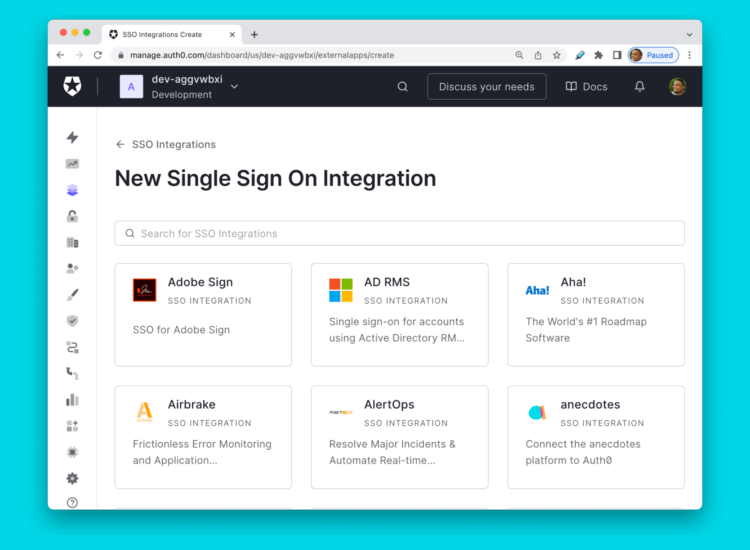The height and width of the screenshot is (550, 750).
Task: Select the SSO Integrations Create tab
Action: tap(172, 34)
